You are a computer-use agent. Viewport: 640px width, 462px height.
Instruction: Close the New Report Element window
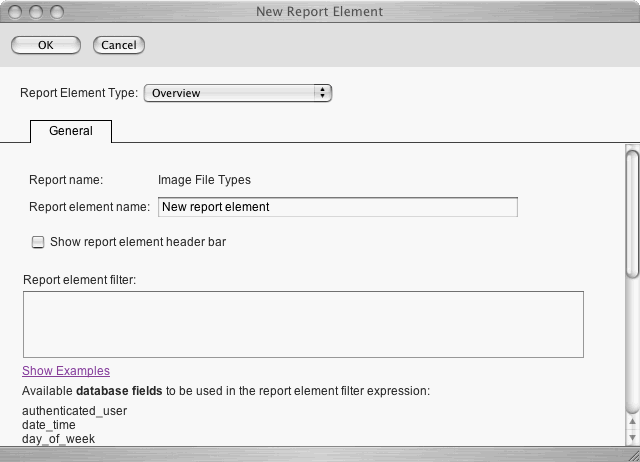pyautogui.click(x=16, y=12)
